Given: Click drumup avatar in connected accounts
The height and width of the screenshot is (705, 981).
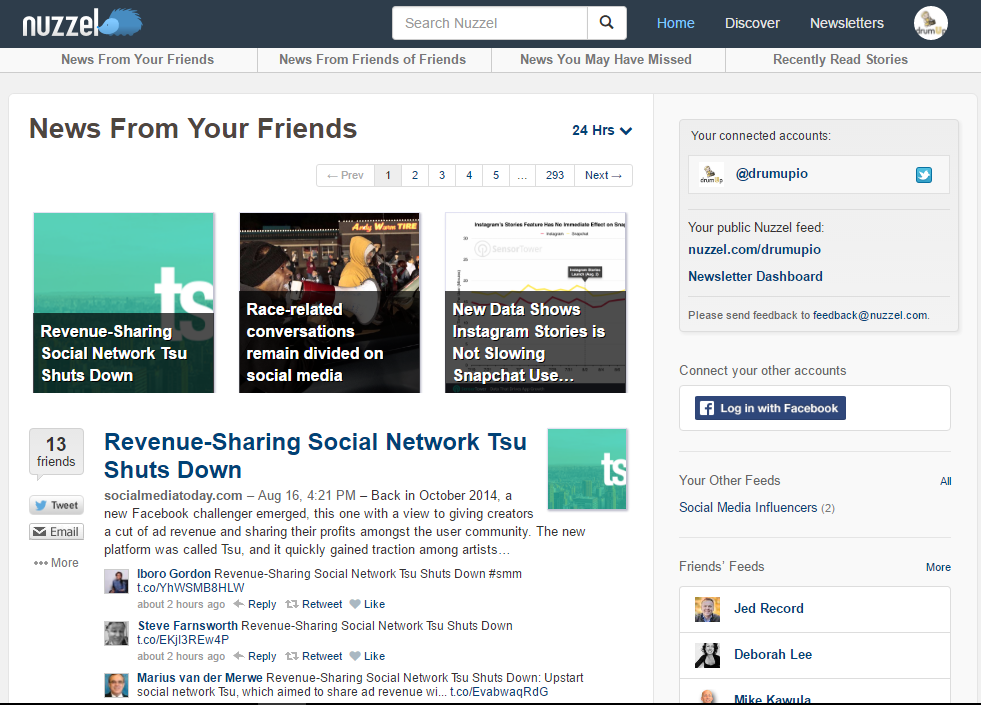Looking at the screenshot, I should pyautogui.click(x=711, y=175).
